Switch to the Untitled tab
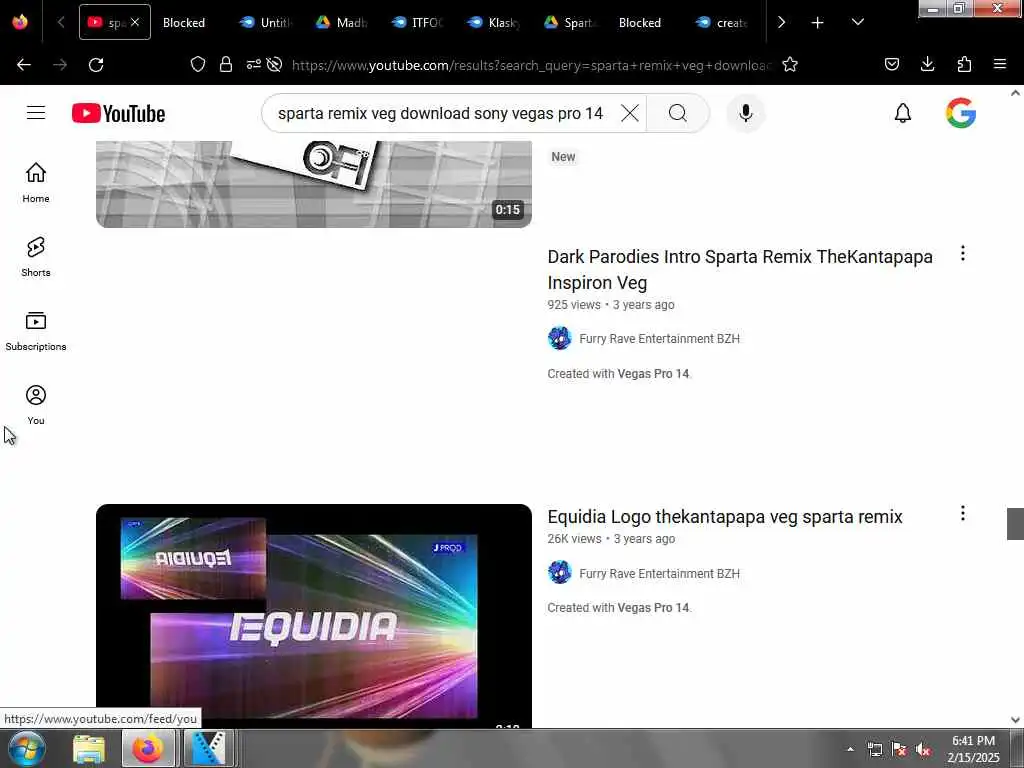Viewport: 1024px width, 768px height. (266, 22)
